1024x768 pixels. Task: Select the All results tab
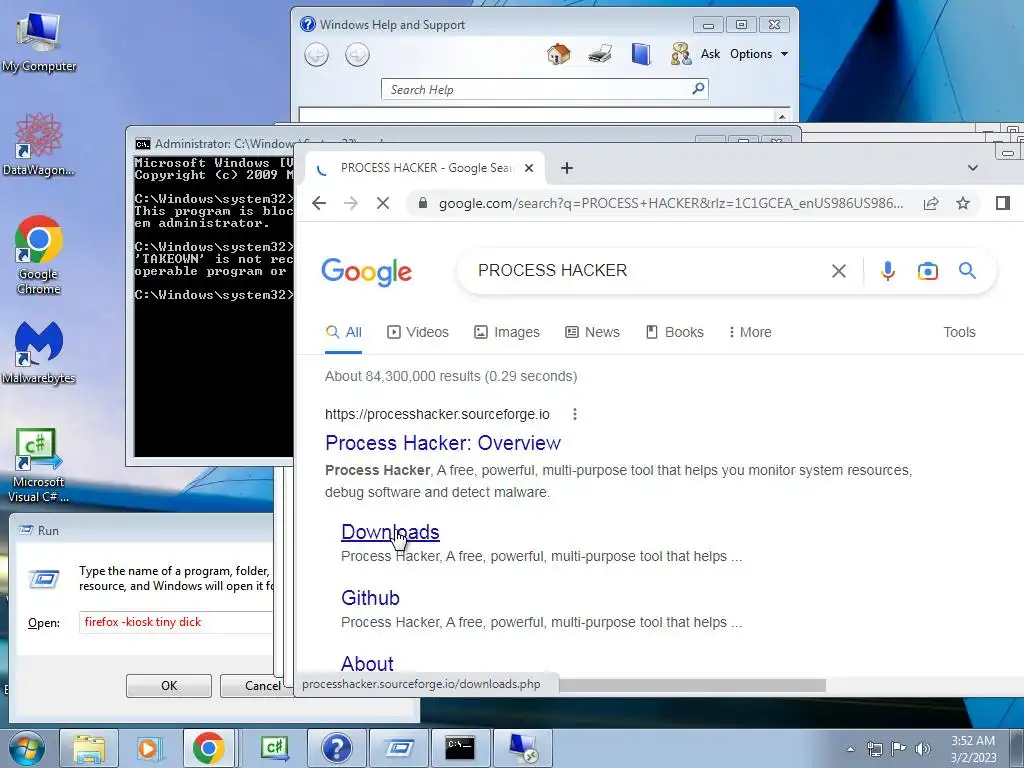click(344, 332)
